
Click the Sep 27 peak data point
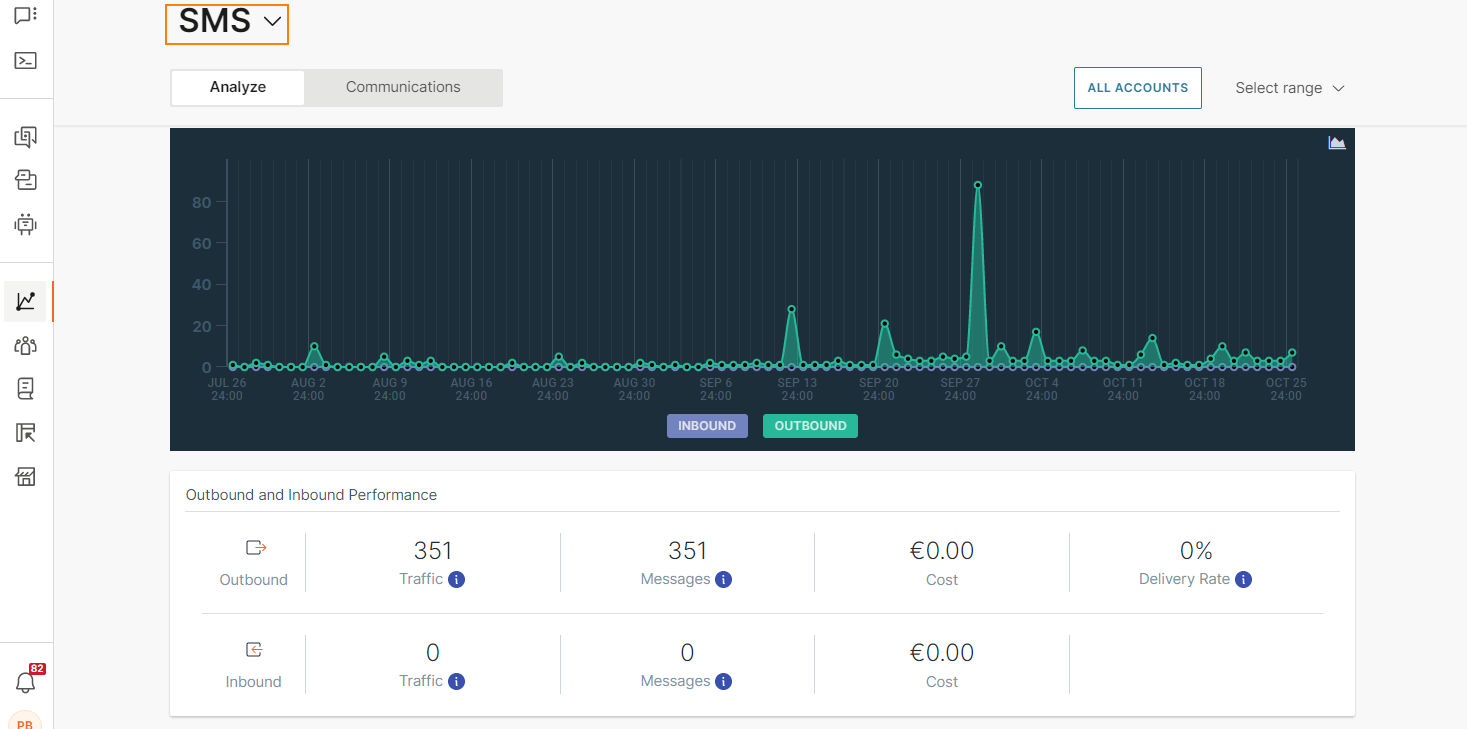(977, 185)
